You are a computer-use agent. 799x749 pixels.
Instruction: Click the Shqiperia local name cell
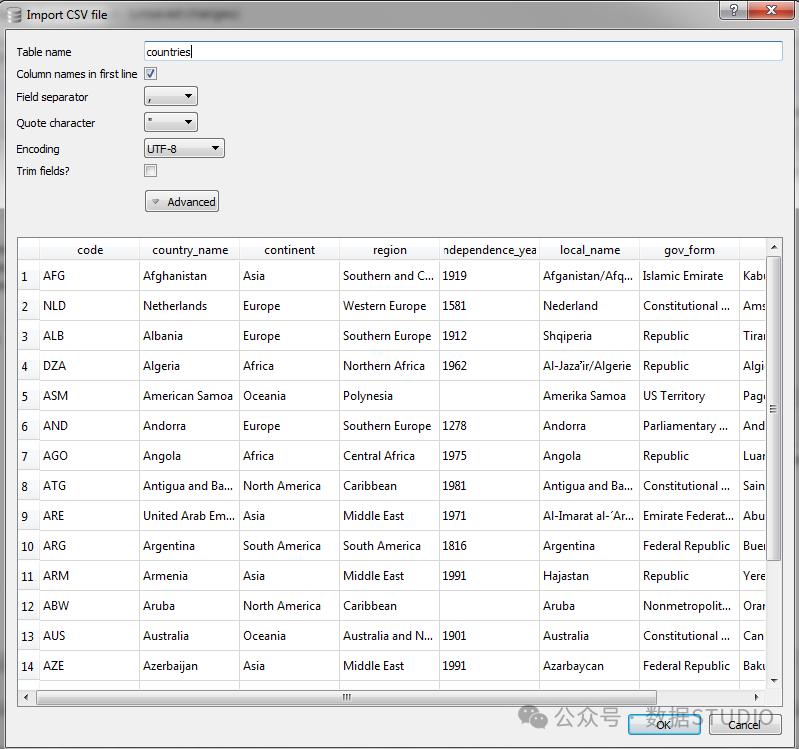pos(590,336)
